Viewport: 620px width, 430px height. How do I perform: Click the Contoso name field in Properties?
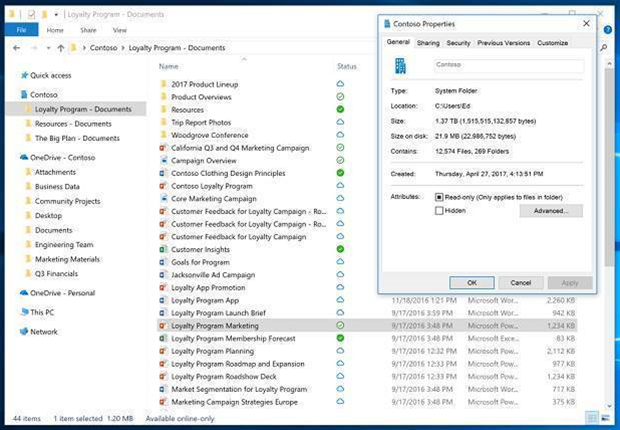508,66
